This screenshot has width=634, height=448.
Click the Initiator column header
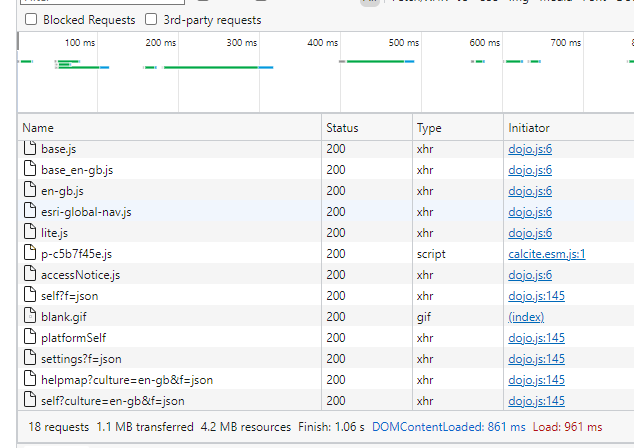pyautogui.click(x=529, y=128)
